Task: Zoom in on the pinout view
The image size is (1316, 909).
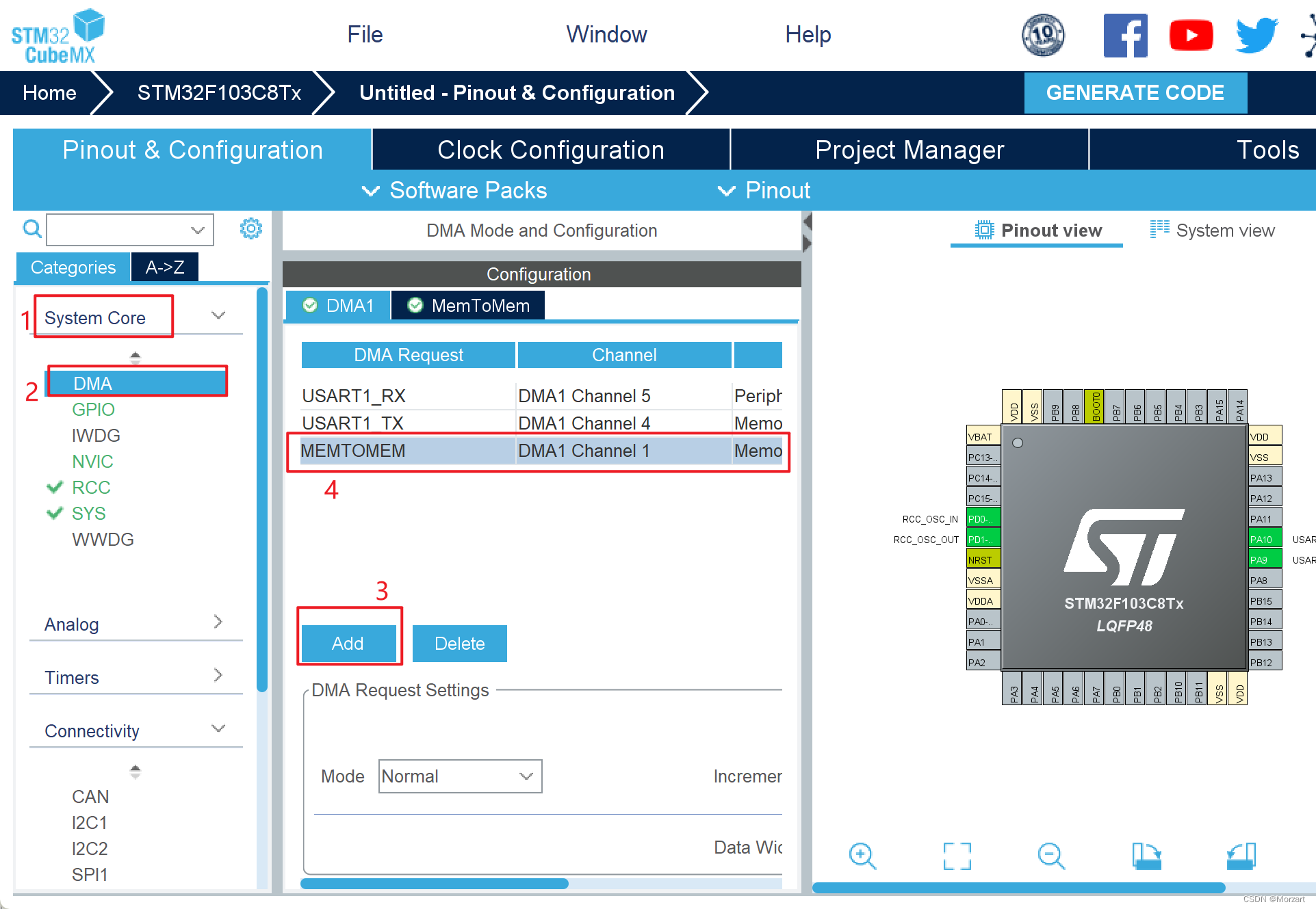Action: point(862,856)
